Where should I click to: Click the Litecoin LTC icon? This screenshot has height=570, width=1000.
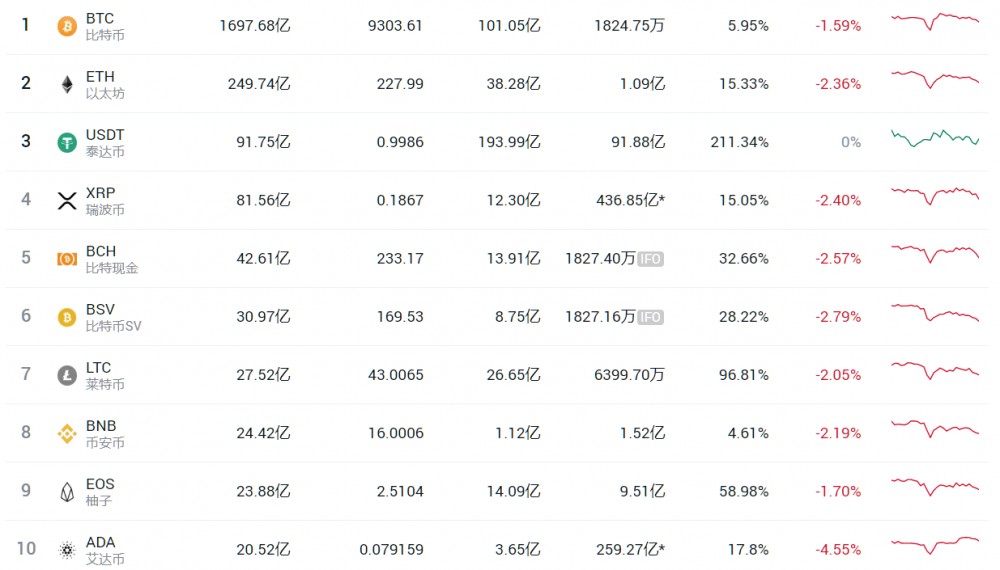coord(67,375)
